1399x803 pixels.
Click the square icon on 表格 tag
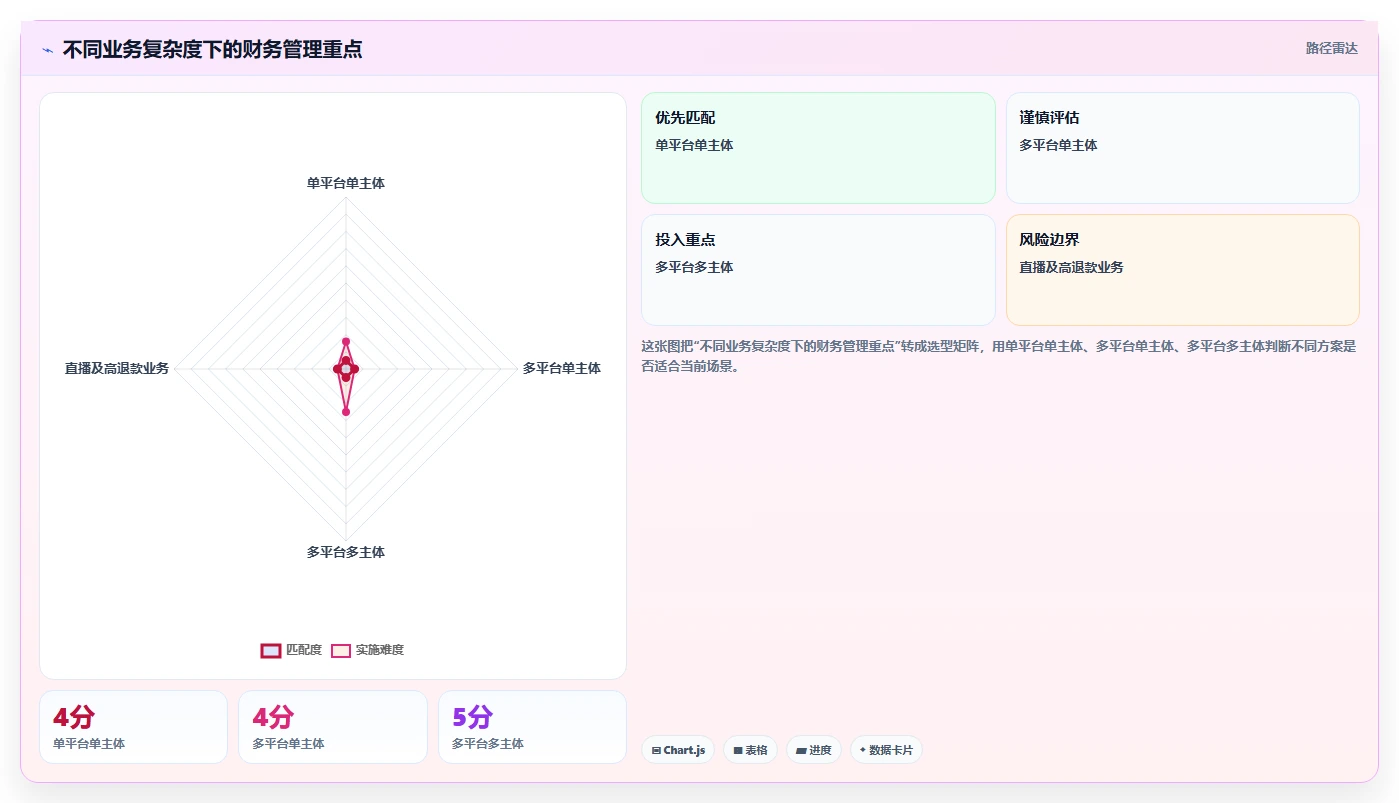[x=738, y=750]
